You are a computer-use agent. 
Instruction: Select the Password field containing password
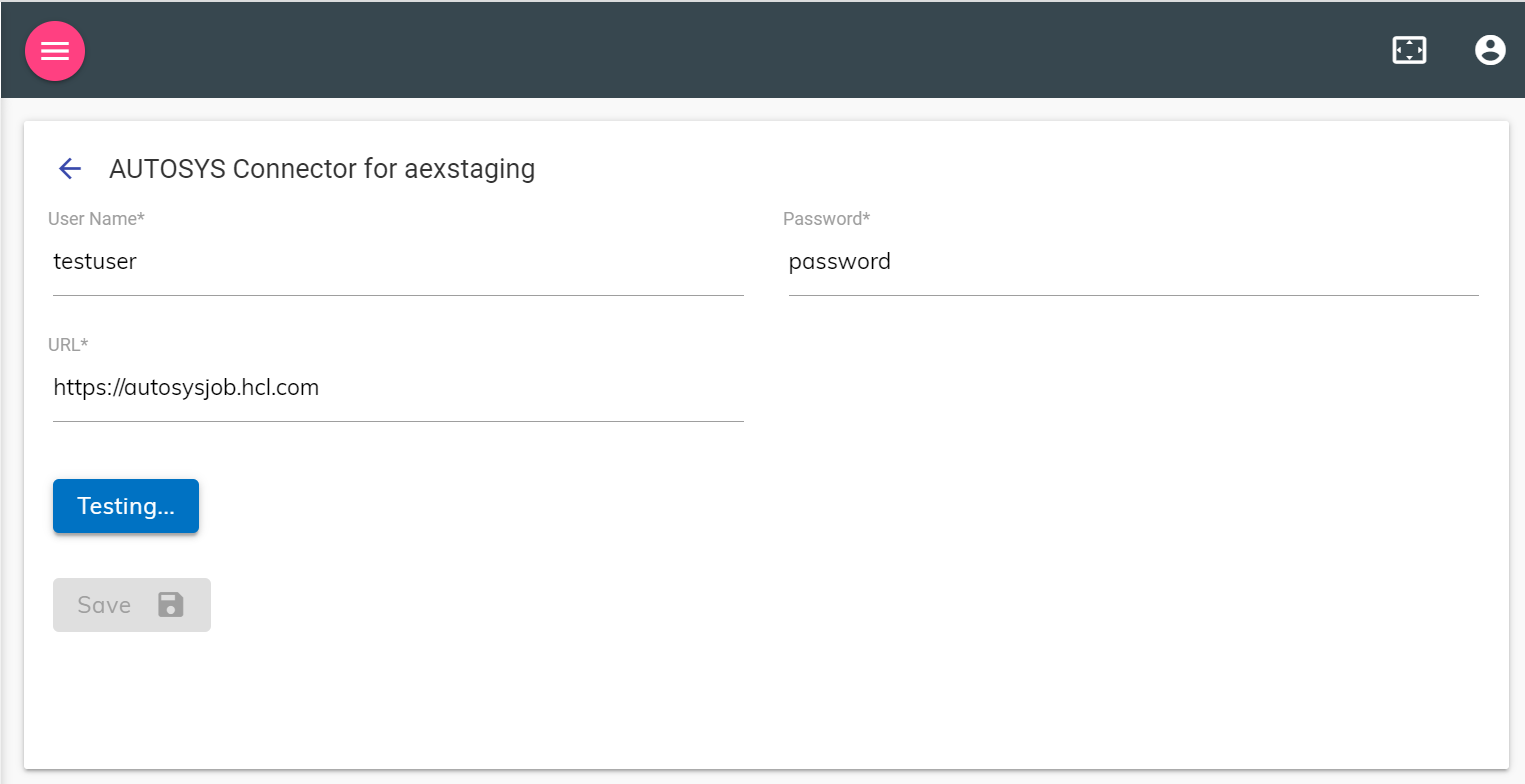(x=1134, y=262)
